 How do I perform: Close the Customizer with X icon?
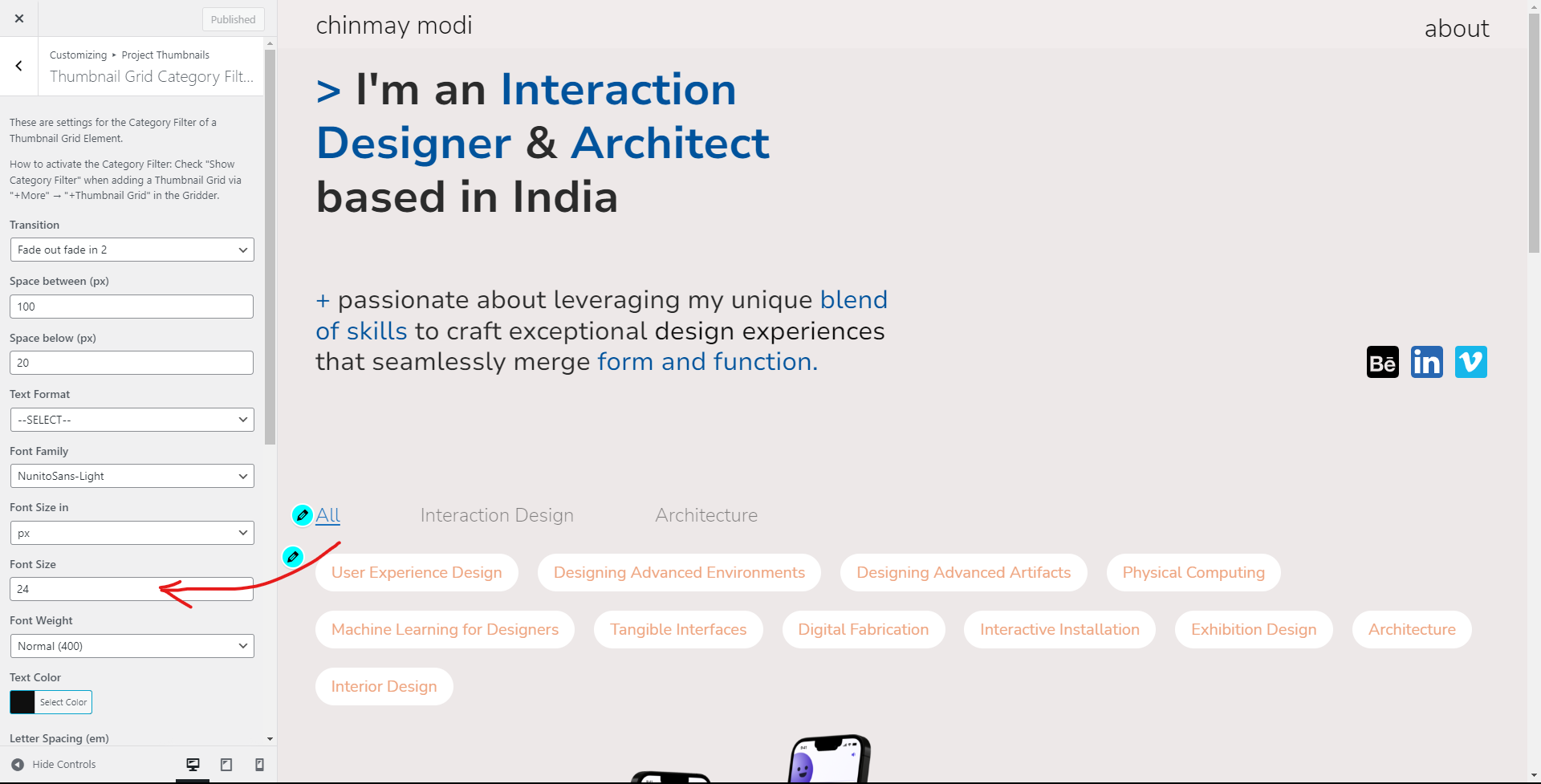(19, 18)
